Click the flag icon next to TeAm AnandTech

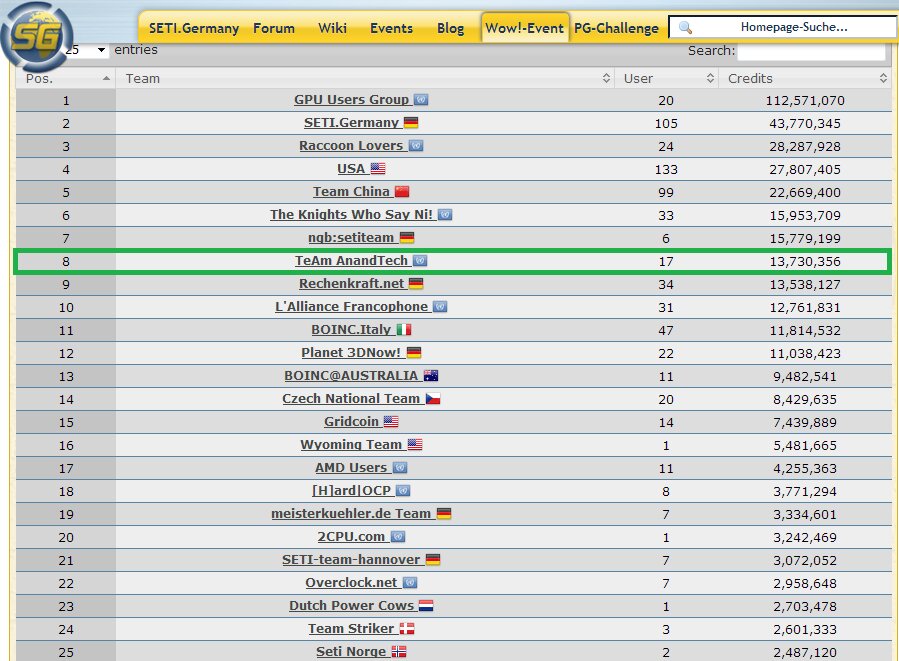420,260
